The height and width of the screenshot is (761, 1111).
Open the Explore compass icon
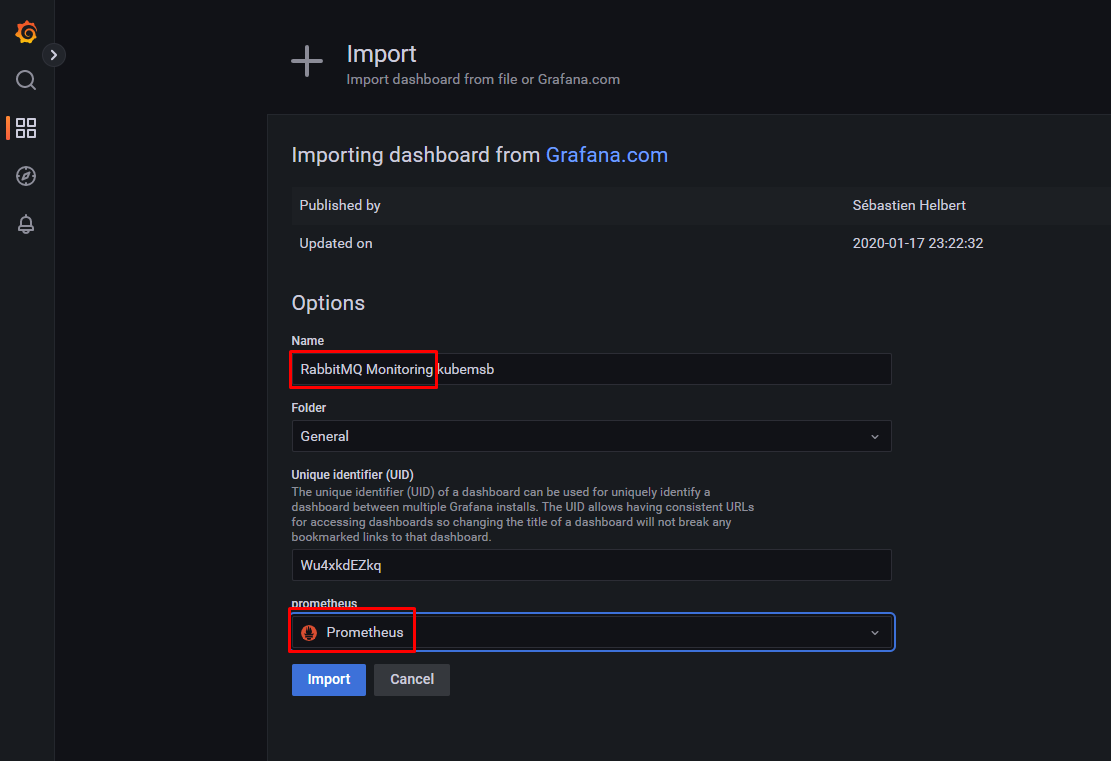(x=26, y=176)
